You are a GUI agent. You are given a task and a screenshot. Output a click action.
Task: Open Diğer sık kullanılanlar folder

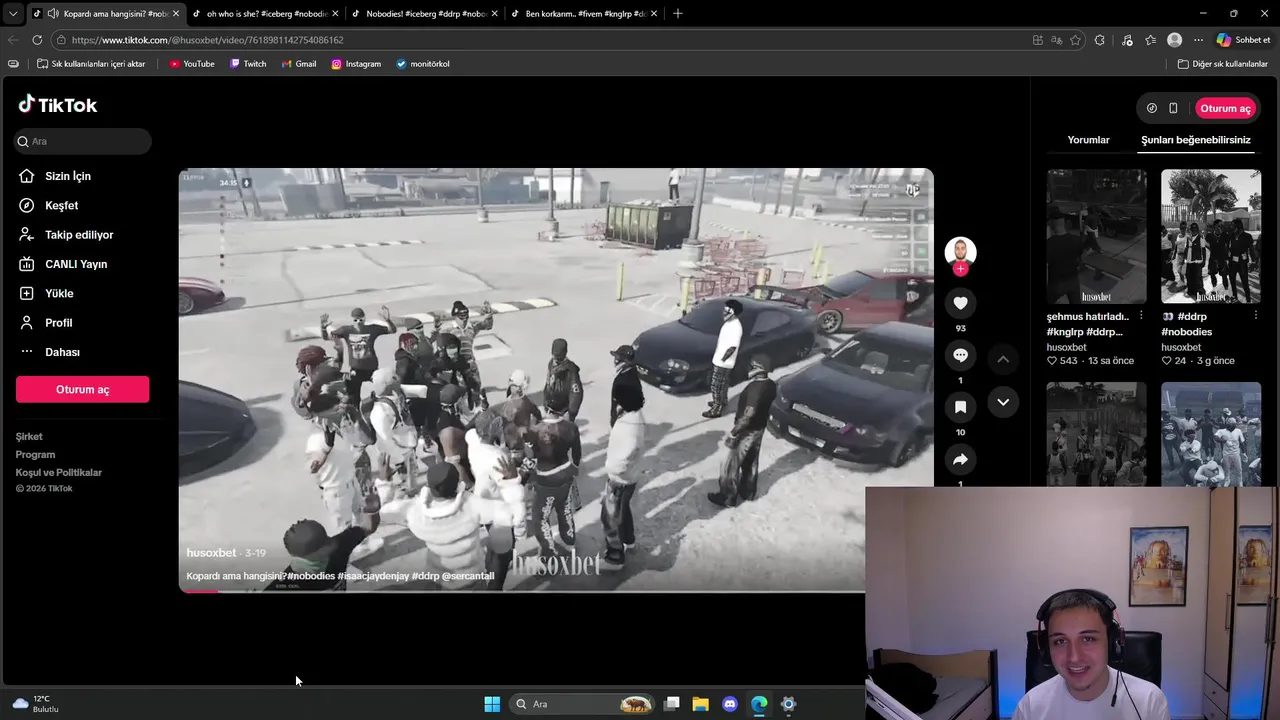(1222, 64)
